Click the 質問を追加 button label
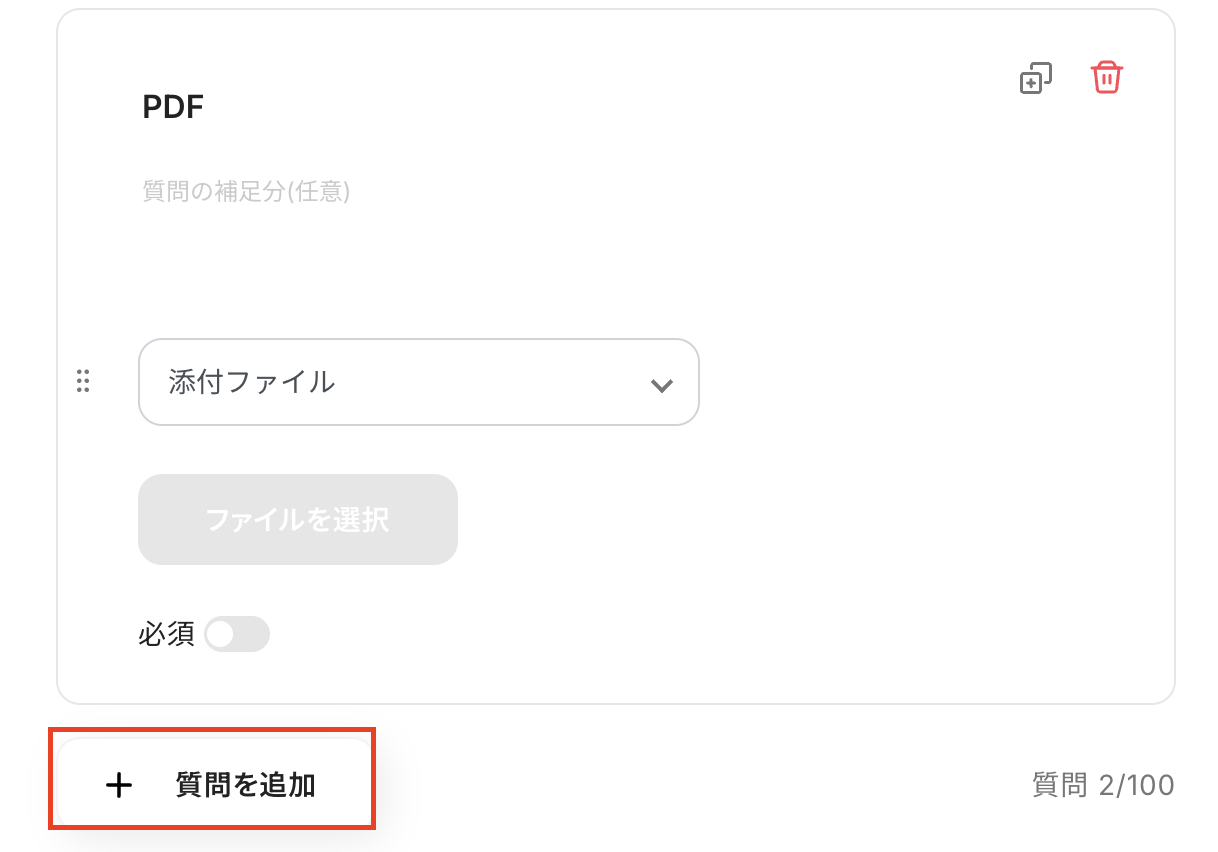Viewport: 1218px width, 852px height. click(x=245, y=785)
